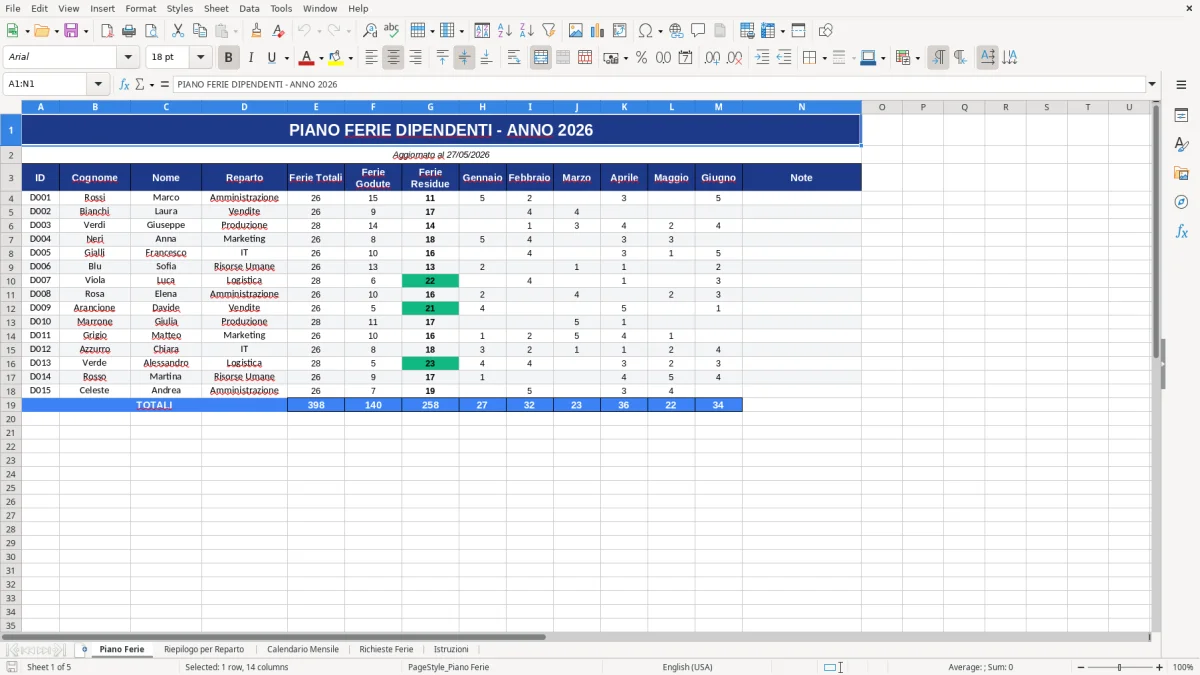Open the sidebar Properties panel
The image size is (1200, 675).
[x=1181, y=116]
